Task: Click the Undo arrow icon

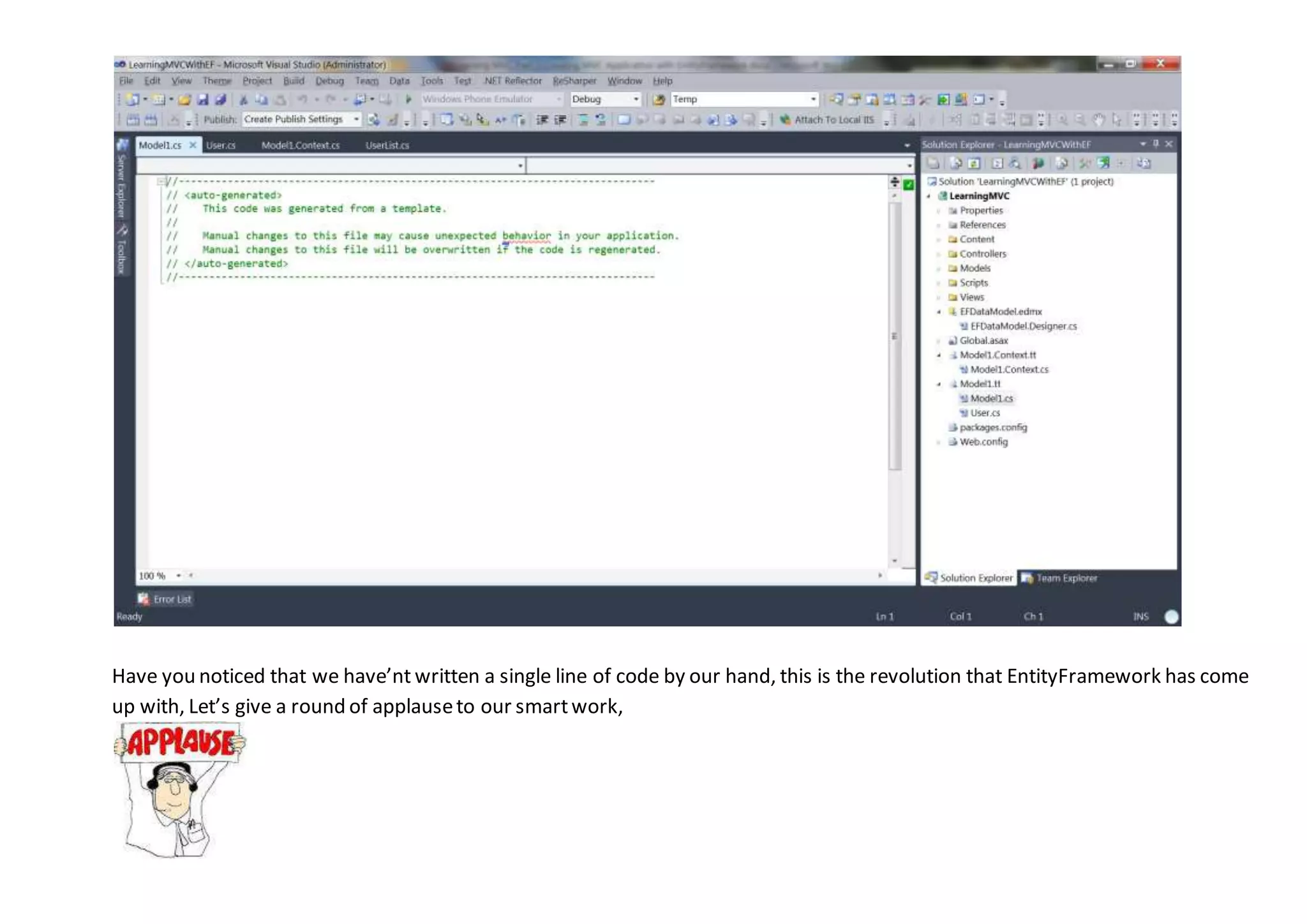Action: click(302, 100)
